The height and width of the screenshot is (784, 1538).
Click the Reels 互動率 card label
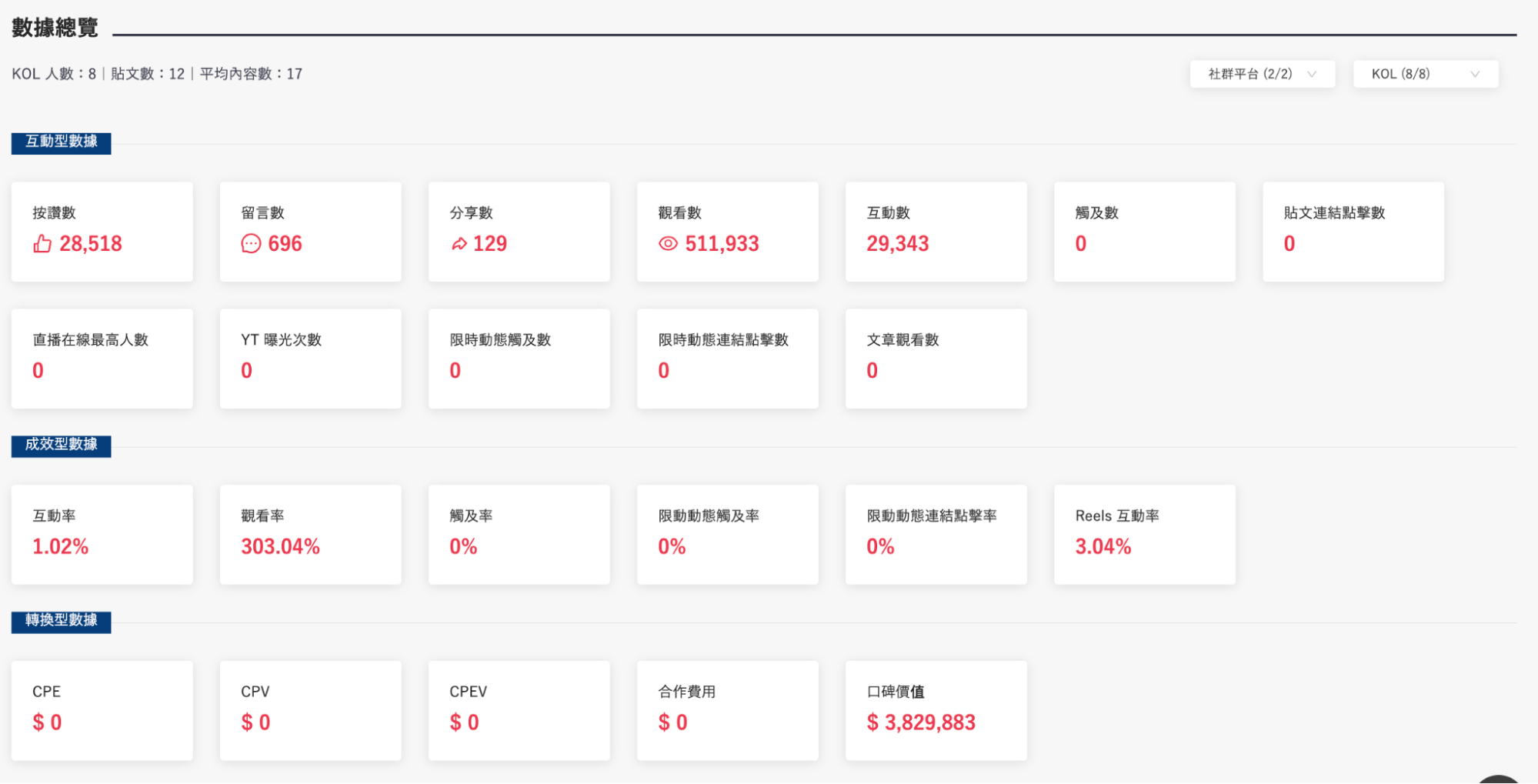(1117, 516)
